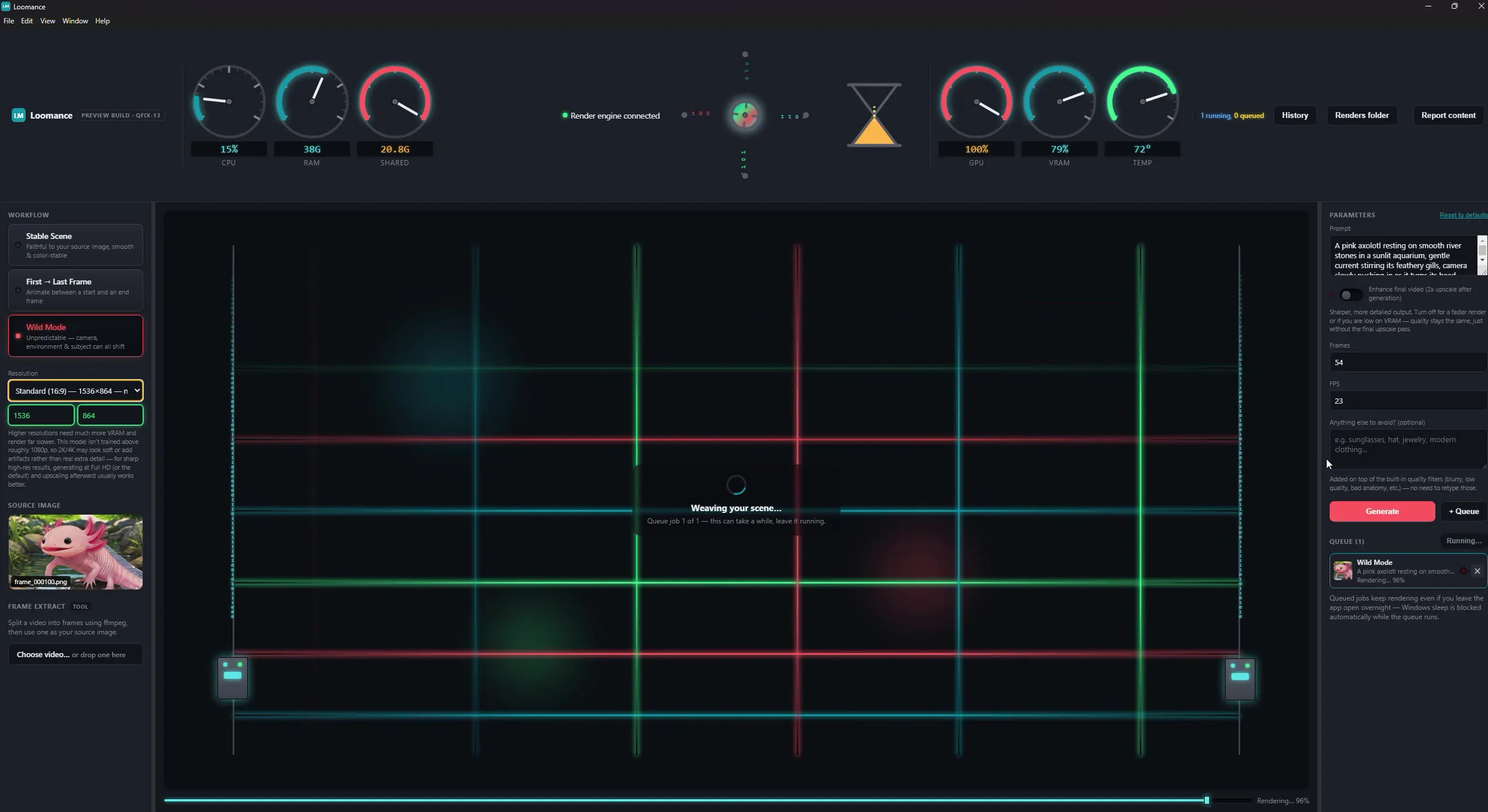Click the red Generate button

[x=1382, y=511]
